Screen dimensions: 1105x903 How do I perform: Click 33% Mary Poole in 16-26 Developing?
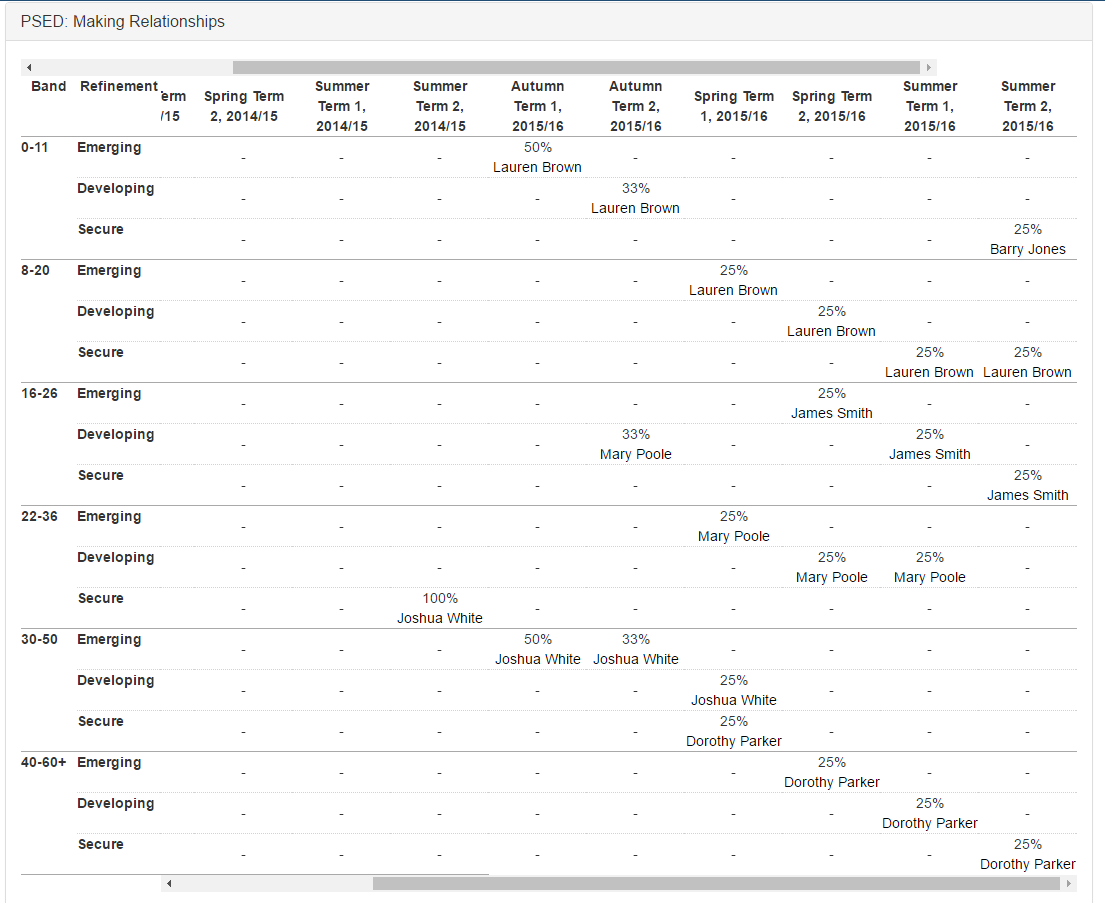pyautogui.click(x=636, y=444)
